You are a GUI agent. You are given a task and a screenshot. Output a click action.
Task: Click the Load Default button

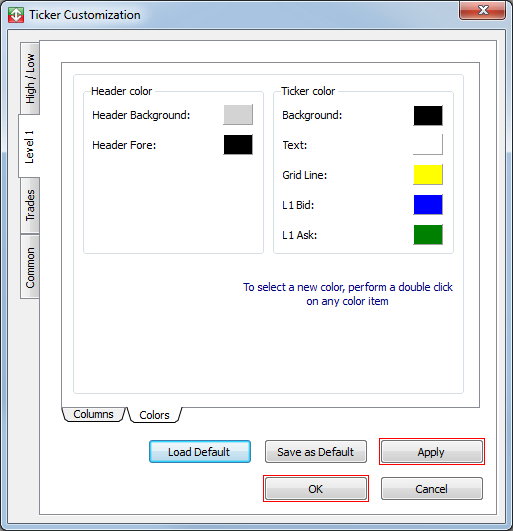(200, 452)
